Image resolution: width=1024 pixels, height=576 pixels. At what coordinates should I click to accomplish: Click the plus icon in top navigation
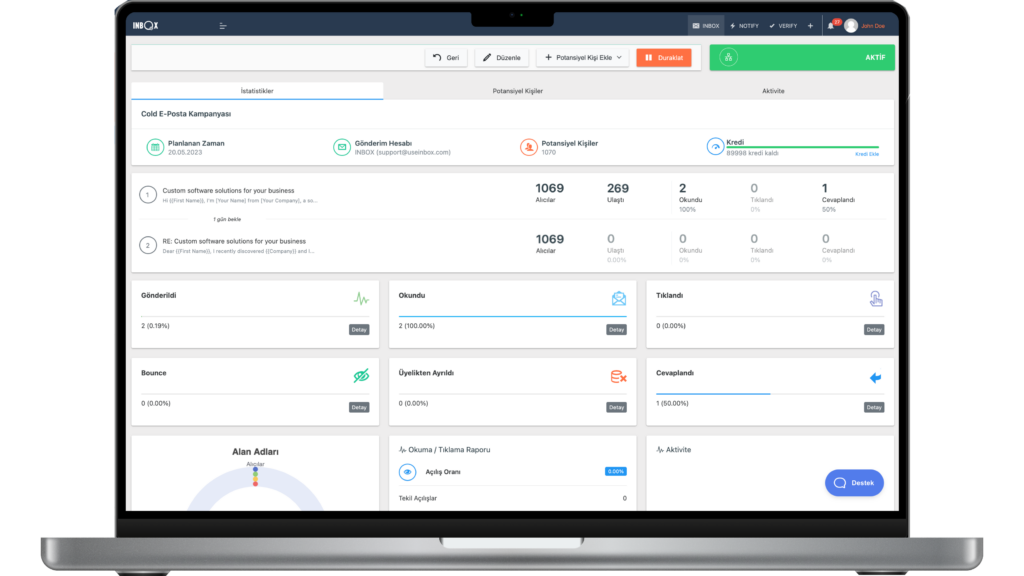click(x=810, y=26)
